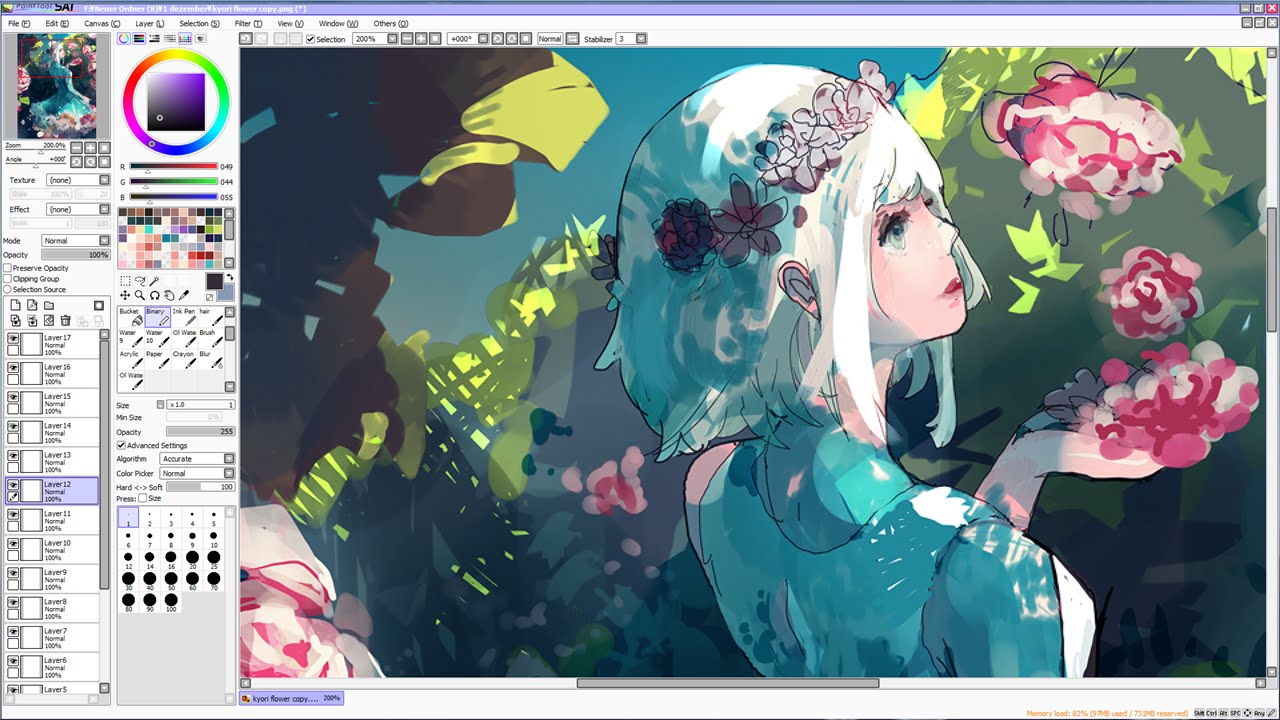Open the Filter menu
Viewport: 1280px width, 720px height.
[x=248, y=23]
